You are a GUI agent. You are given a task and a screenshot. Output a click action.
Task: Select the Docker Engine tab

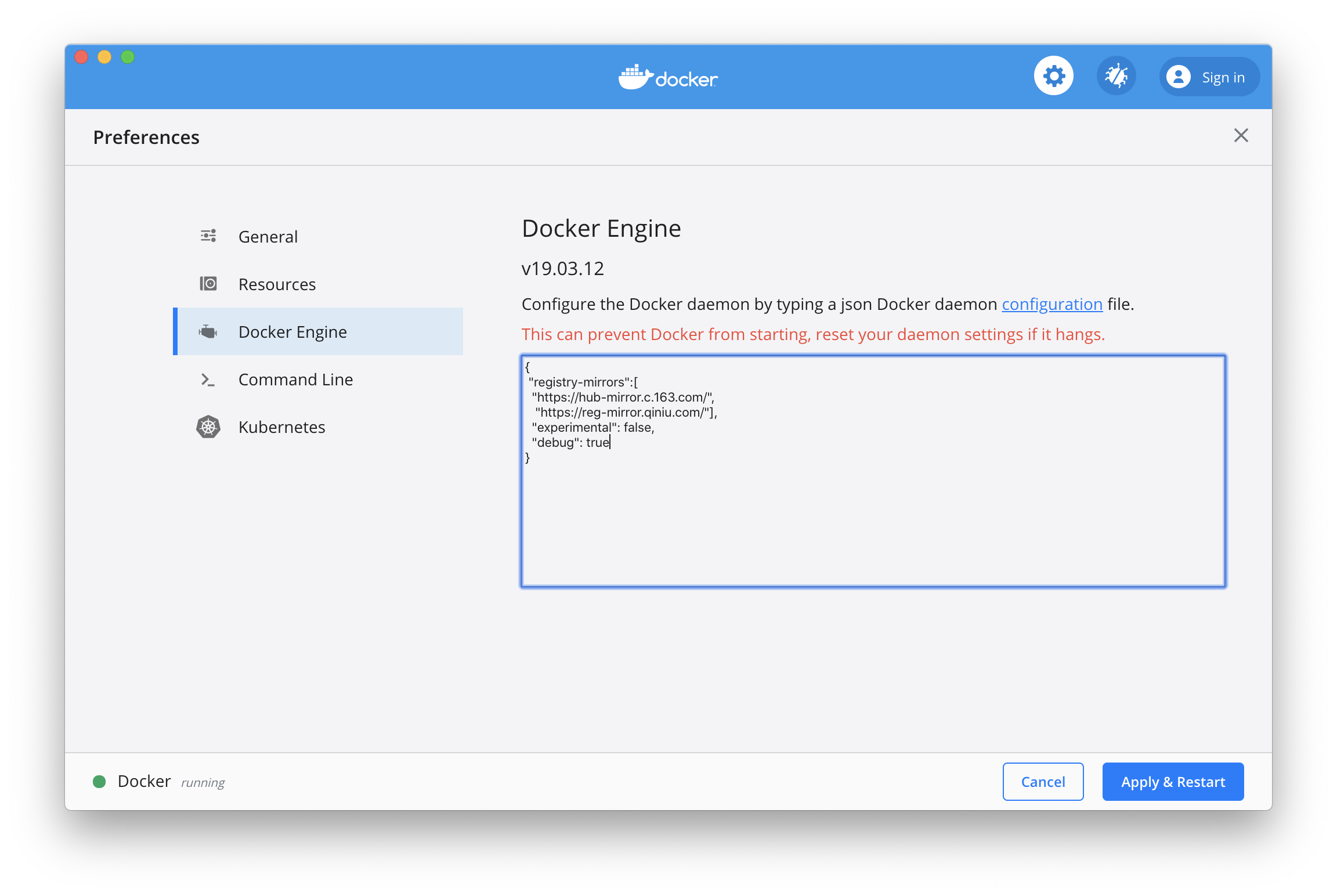292,331
